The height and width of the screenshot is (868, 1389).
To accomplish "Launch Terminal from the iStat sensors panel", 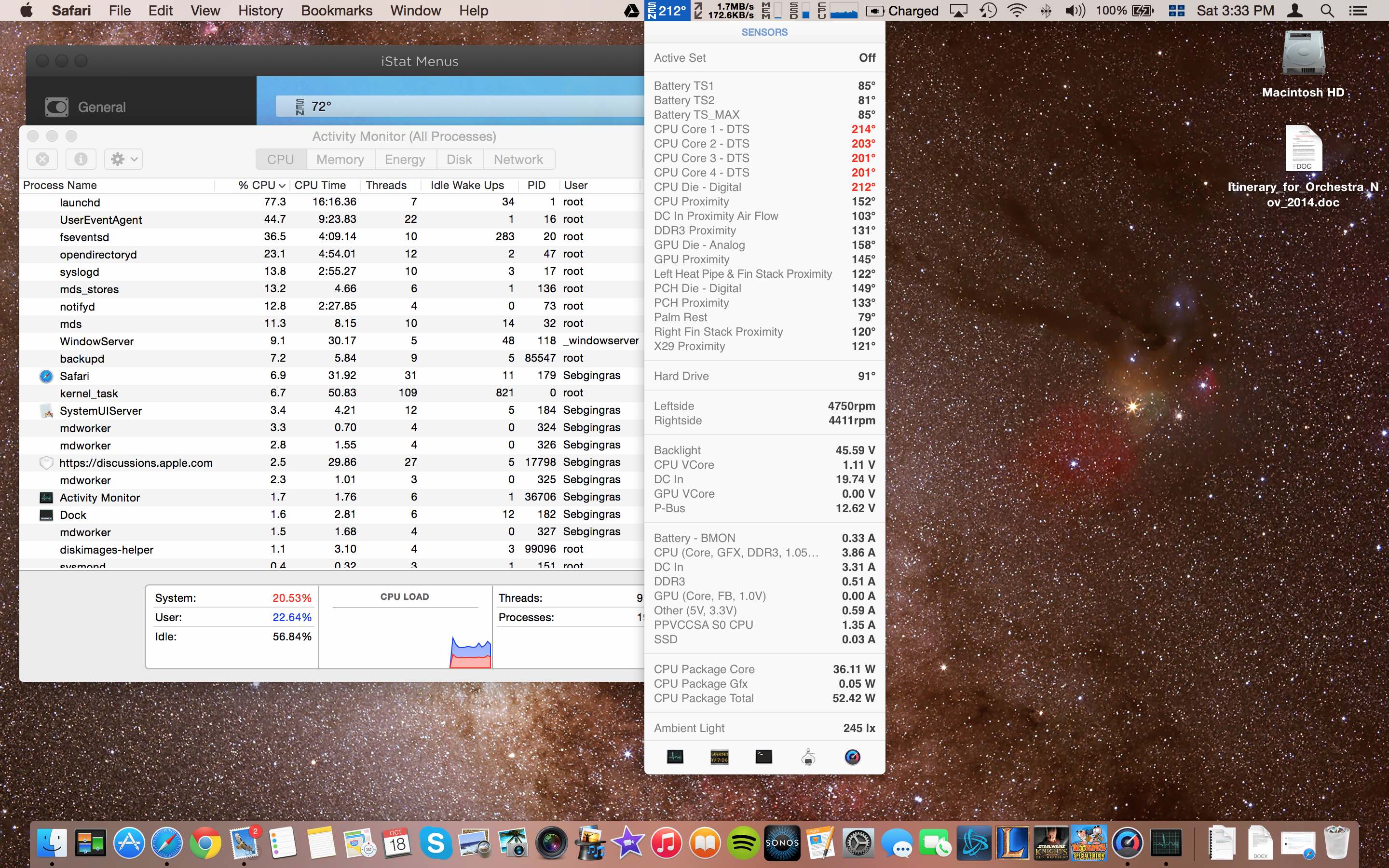I will [x=763, y=757].
